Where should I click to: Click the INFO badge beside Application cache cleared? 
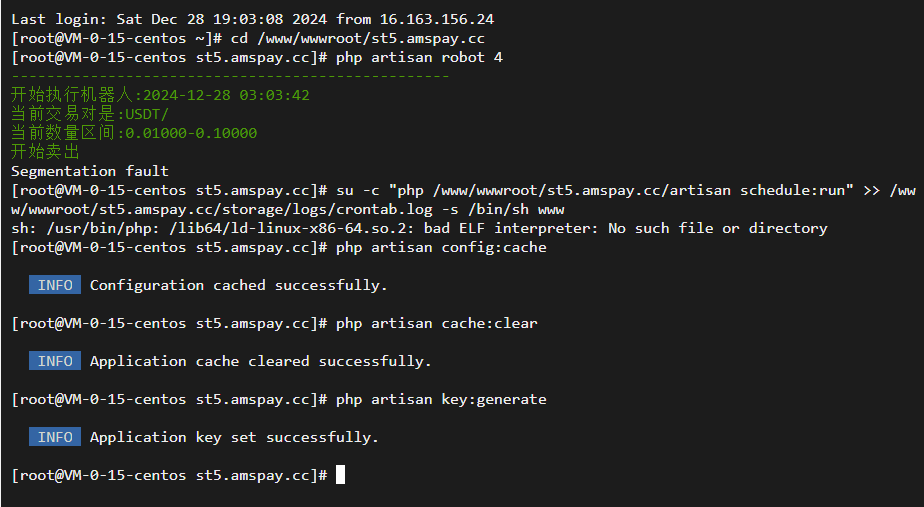55,361
